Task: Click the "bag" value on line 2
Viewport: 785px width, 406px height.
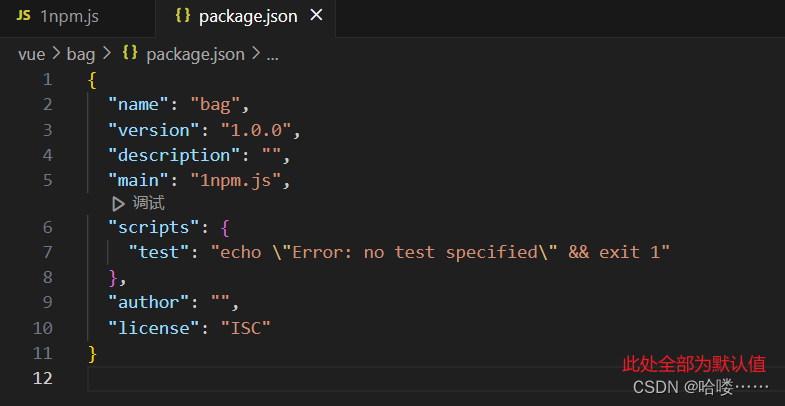Action: (x=215, y=105)
